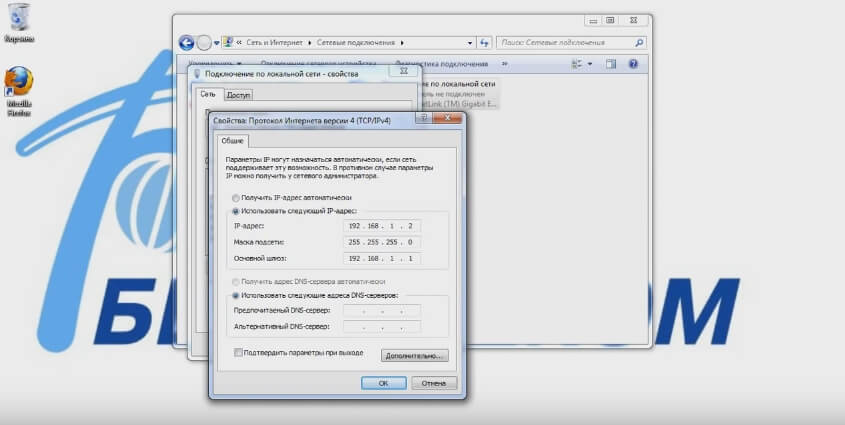
Task: Select the 'Общие' tab in TCP/IPv4 dialog
Action: [x=233, y=141]
